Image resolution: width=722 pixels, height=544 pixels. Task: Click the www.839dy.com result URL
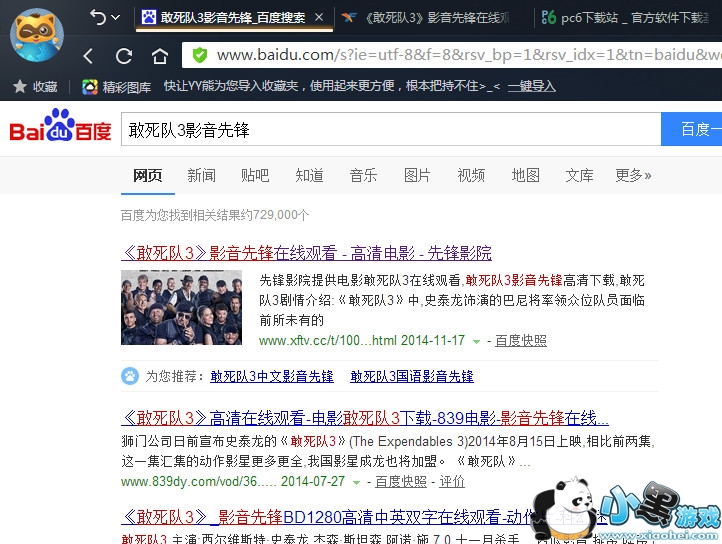199,481
